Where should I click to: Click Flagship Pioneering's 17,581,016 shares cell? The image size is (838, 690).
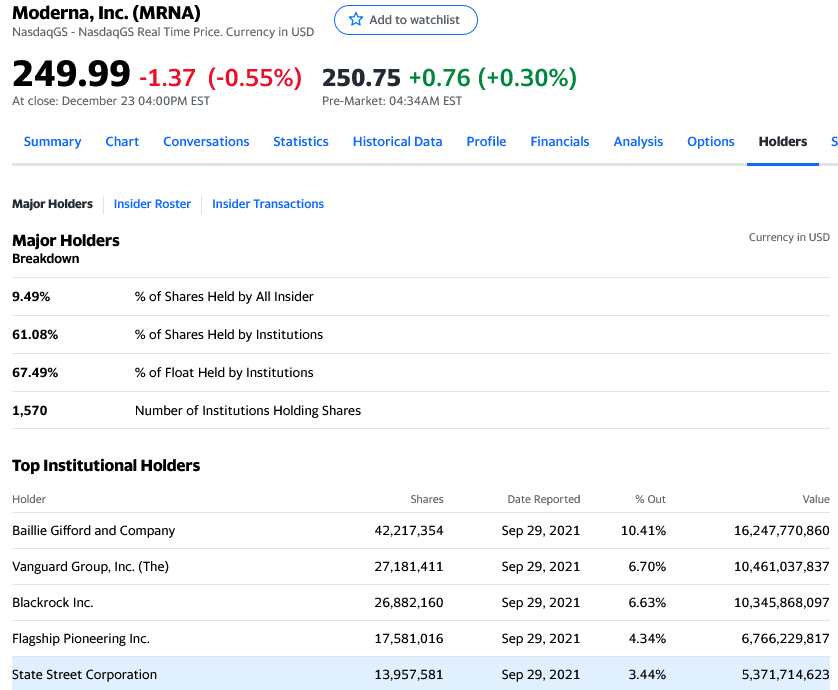[409, 639]
